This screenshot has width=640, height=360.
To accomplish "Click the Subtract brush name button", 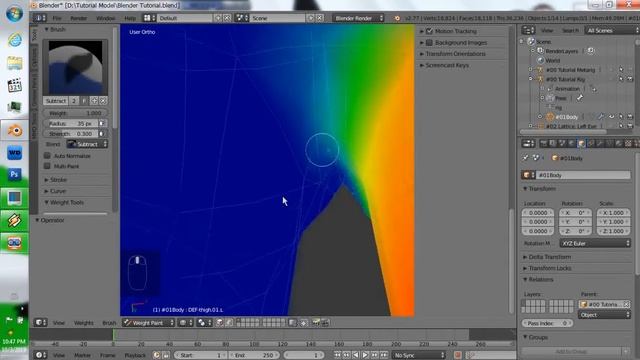I will pos(56,100).
